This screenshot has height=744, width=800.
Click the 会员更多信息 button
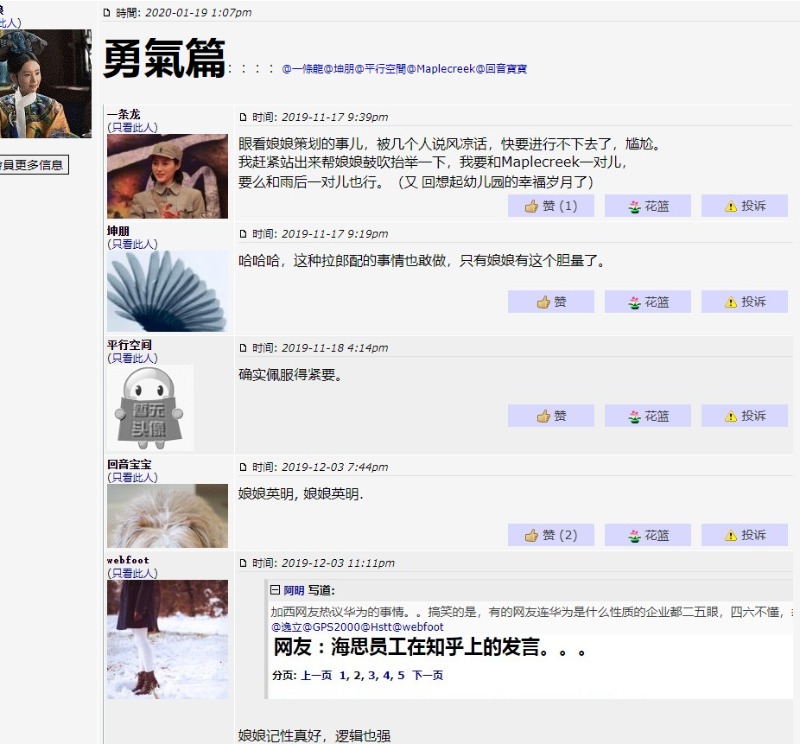[x=33, y=165]
